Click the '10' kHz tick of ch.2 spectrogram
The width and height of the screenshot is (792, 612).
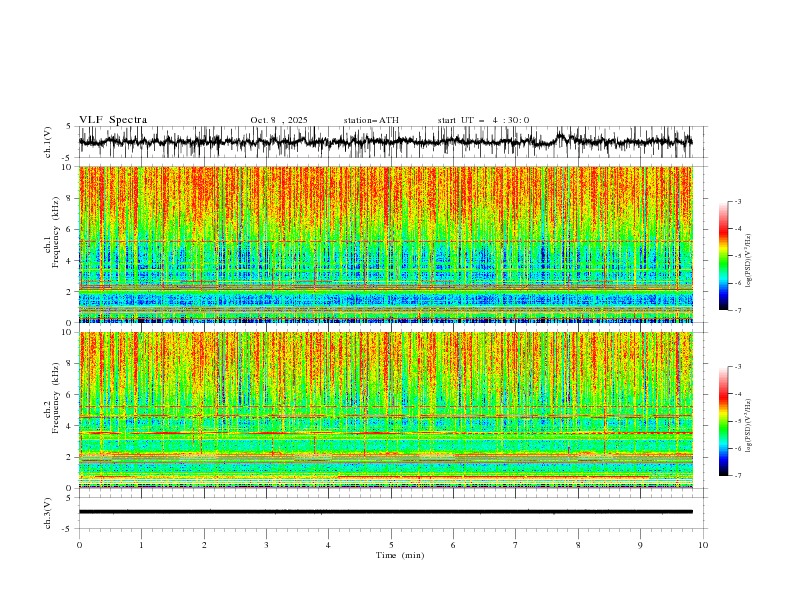point(67,332)
